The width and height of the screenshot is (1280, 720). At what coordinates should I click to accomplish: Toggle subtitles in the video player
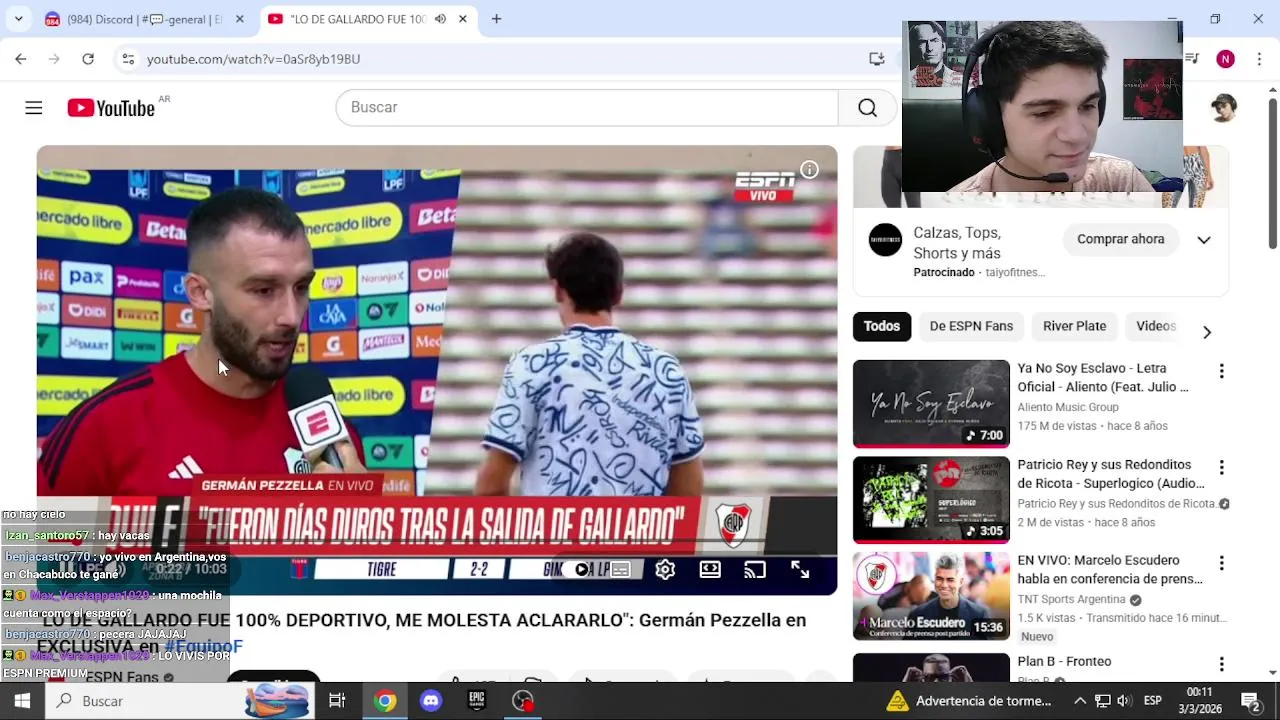620,570
